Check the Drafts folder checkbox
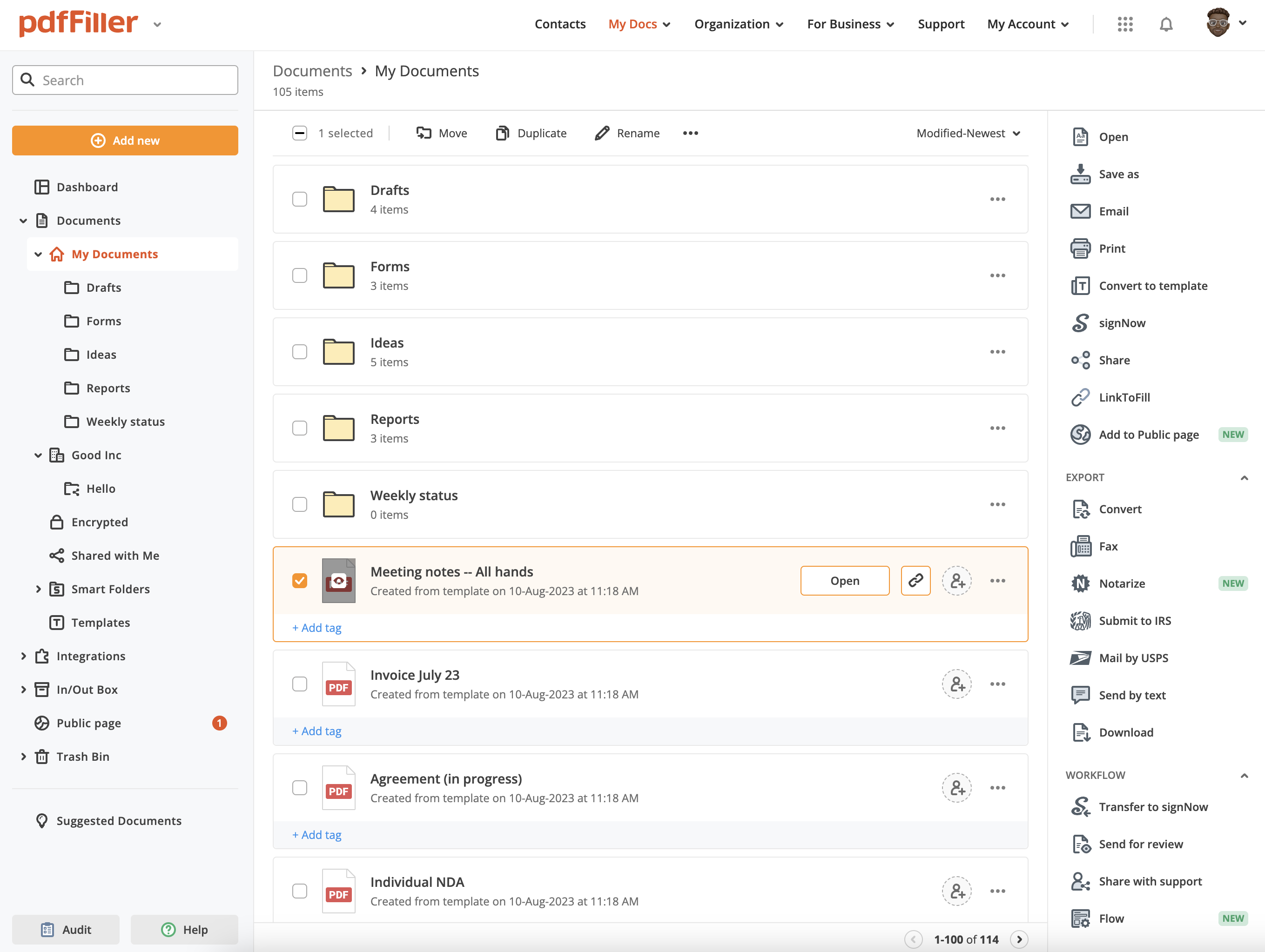Viewport: 1265px width, 952px height. click(300, 199)
